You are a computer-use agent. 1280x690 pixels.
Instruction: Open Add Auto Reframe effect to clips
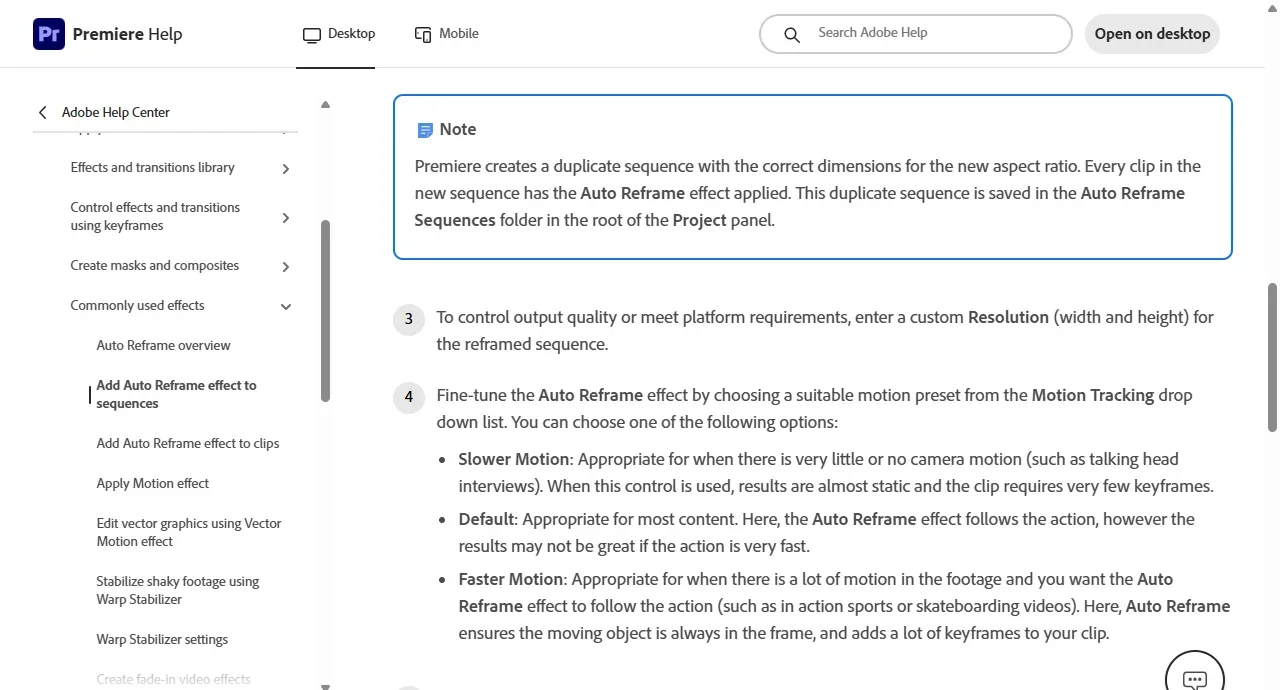click(x=188, y=444)
